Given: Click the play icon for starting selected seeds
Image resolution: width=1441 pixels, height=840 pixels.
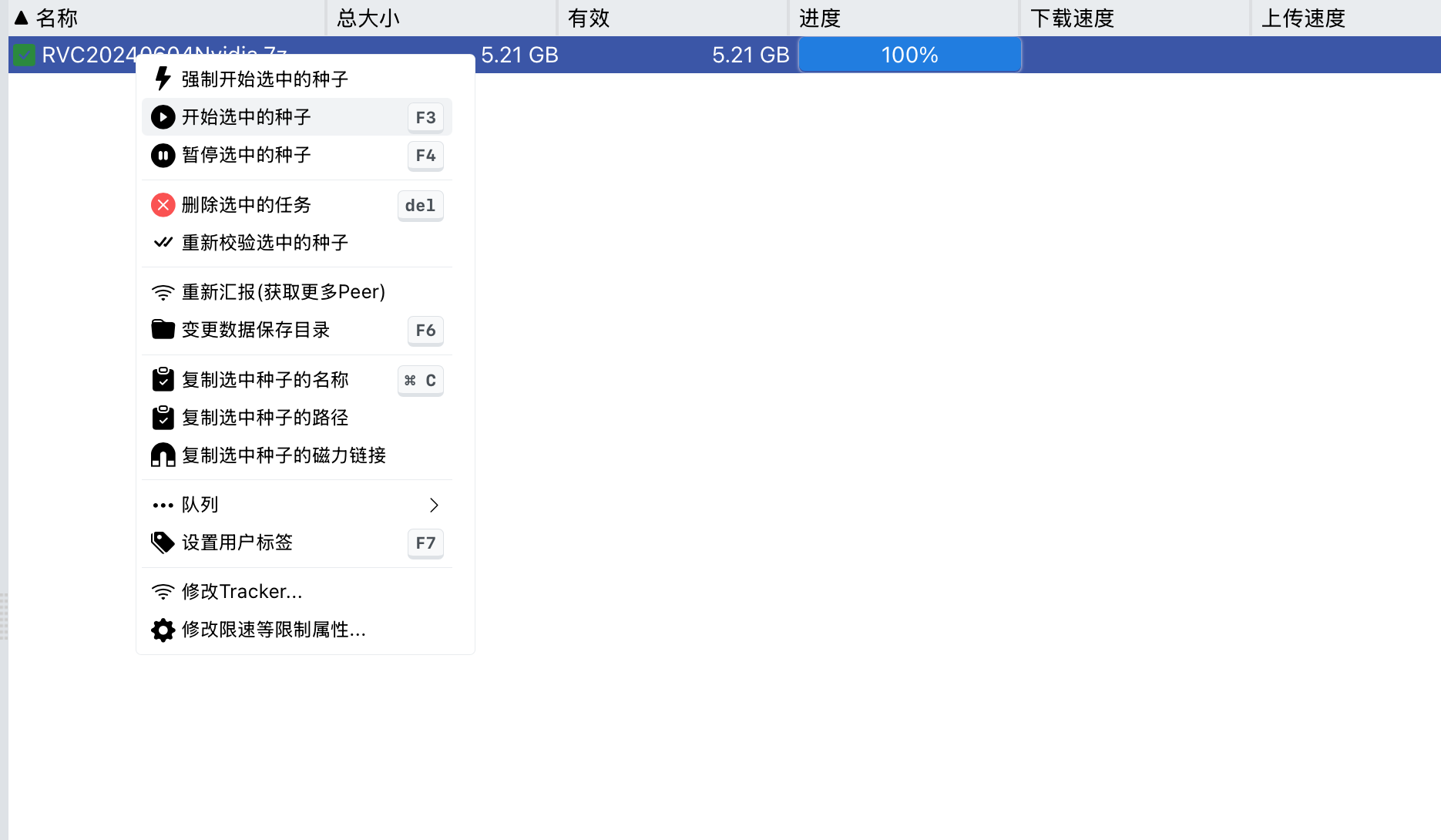Looking at the screenshot, I should [x=163, y=117].
